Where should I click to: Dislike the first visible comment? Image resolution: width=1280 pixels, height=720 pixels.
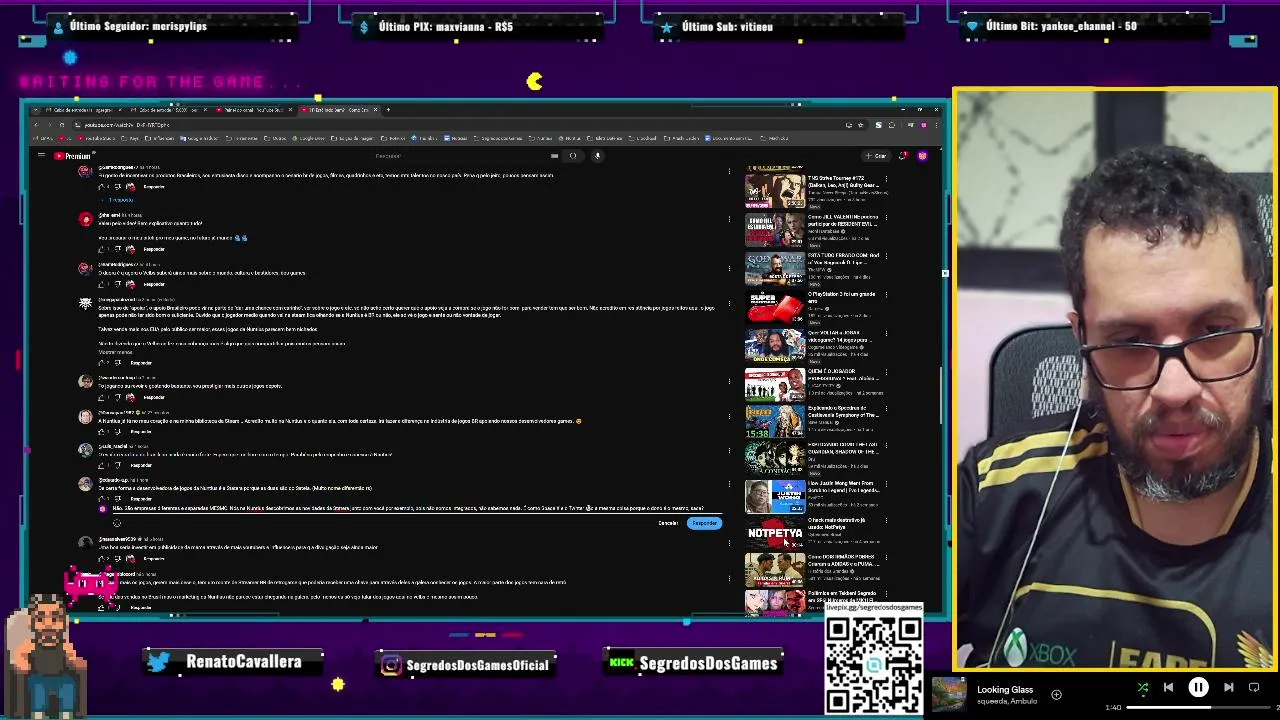(x=117, y=187)
